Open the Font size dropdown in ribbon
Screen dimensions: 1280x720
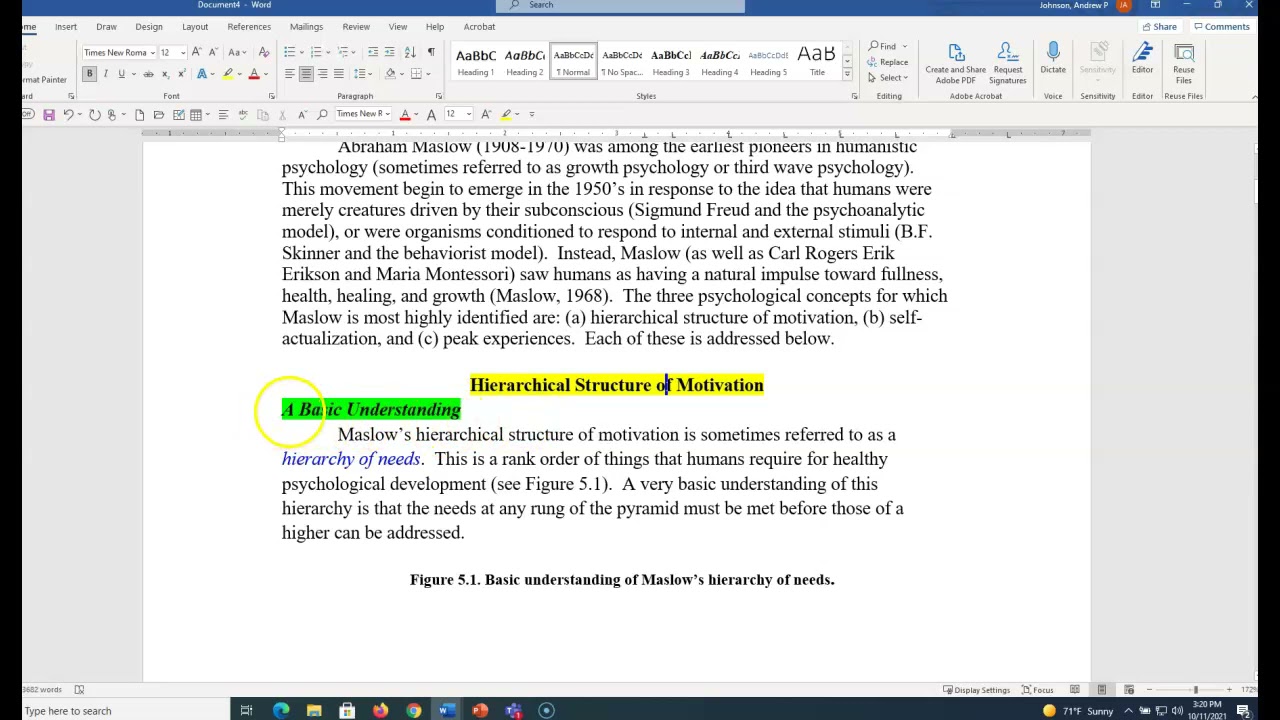pos(182,52)
